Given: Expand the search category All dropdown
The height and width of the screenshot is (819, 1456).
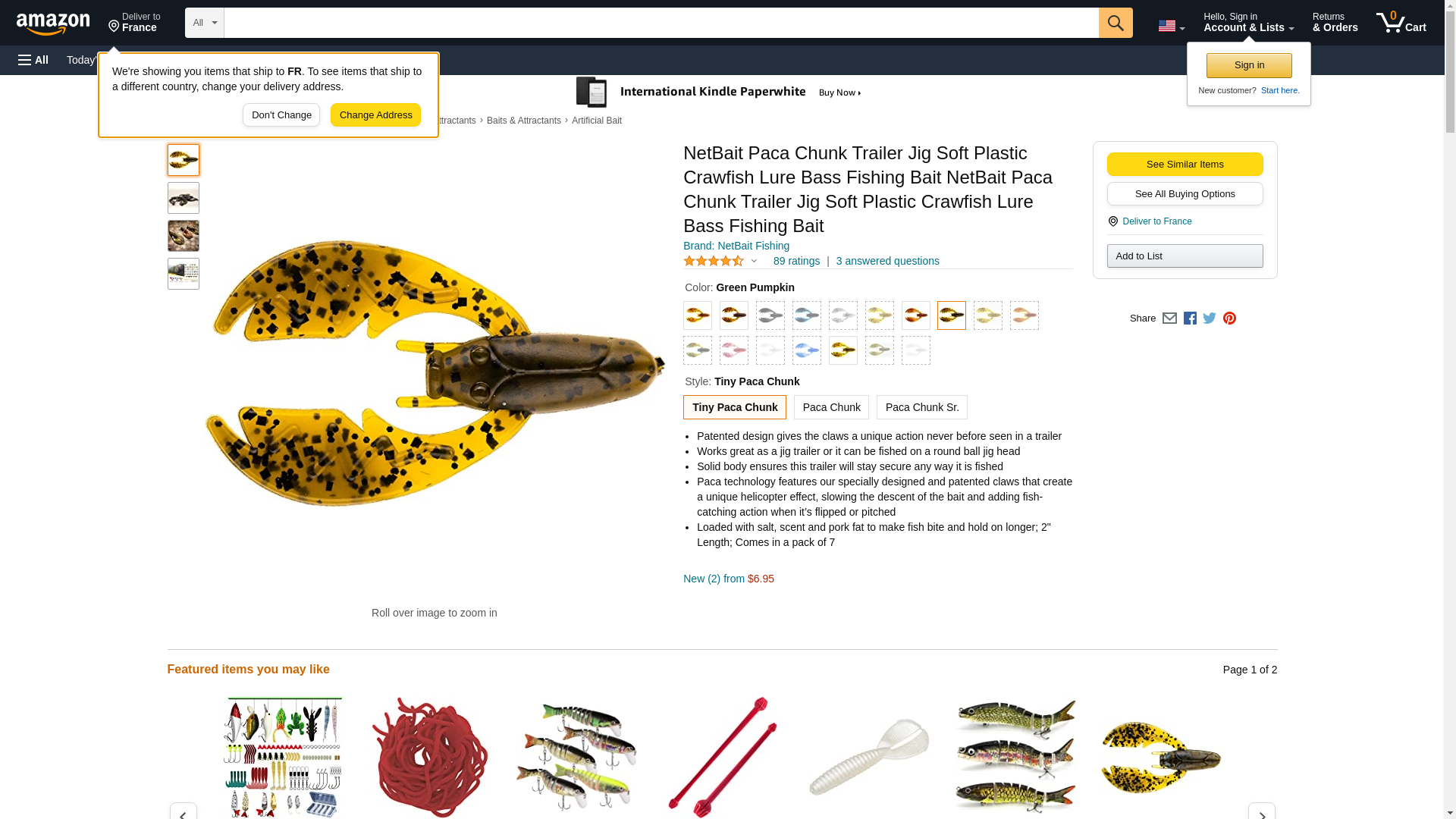Looking at the screenshot, I should pyautogui.click(x=205, y=23).
